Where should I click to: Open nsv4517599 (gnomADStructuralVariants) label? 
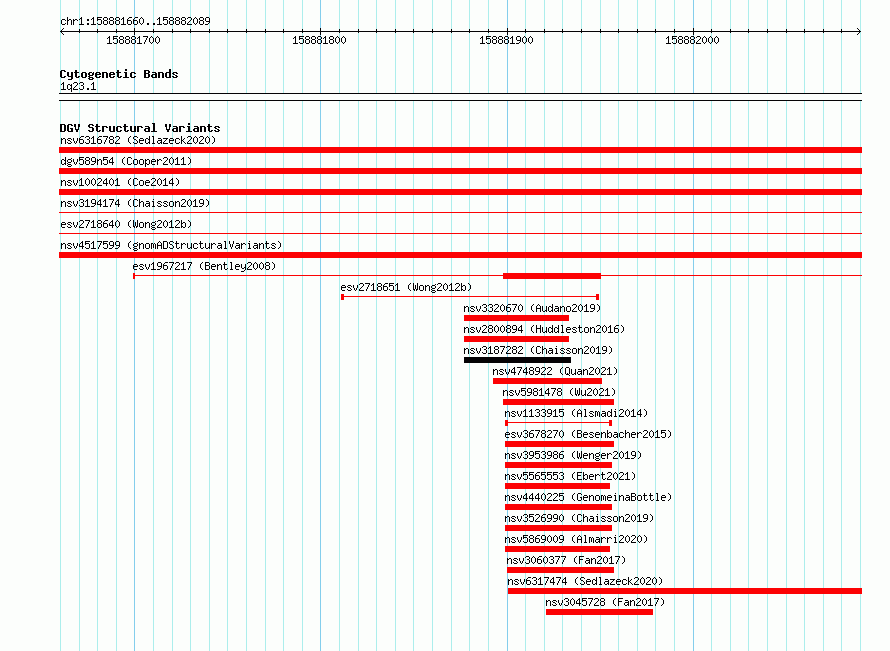point(171,245)
